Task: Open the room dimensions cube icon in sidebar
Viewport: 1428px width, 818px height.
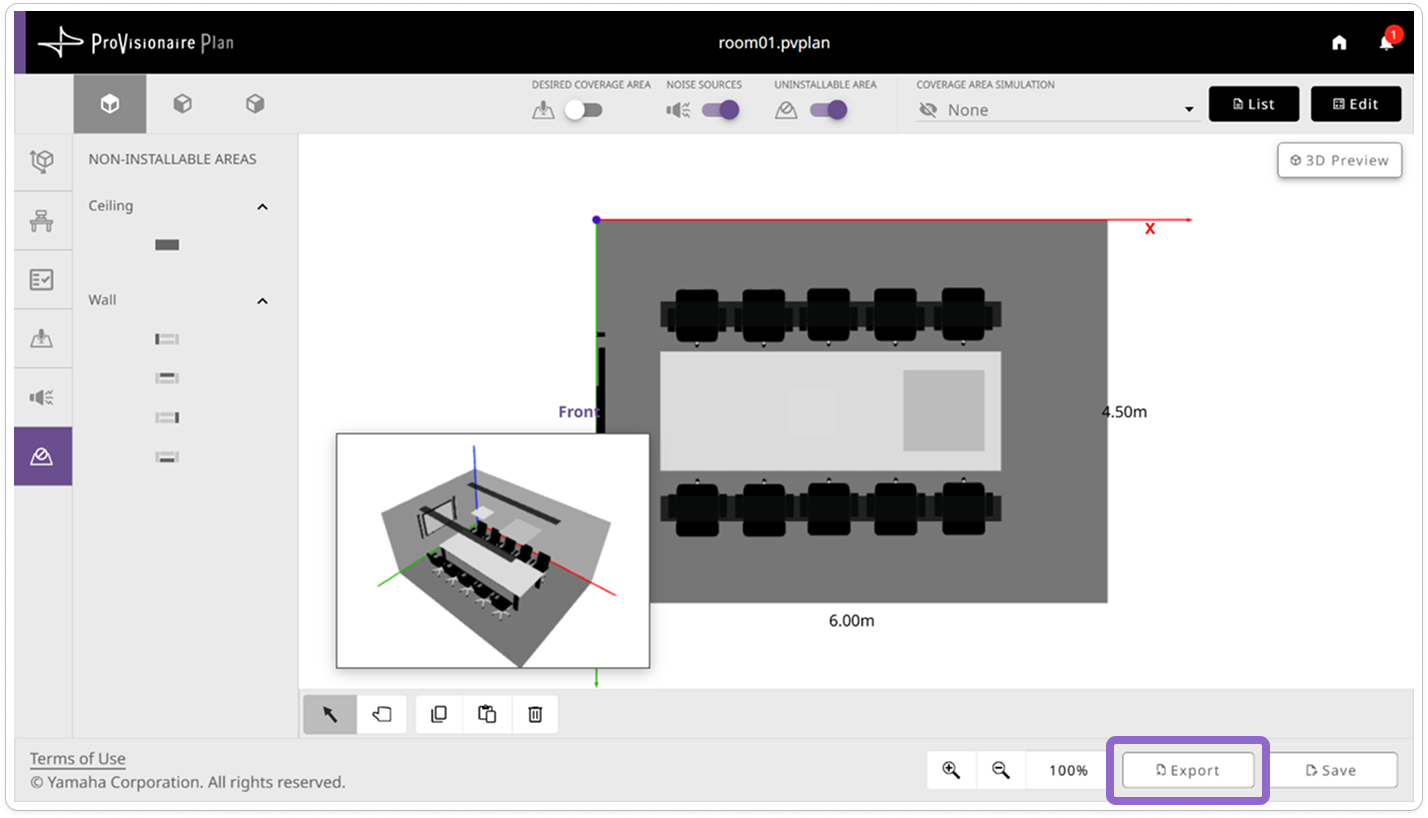Action: pos(42,161)
